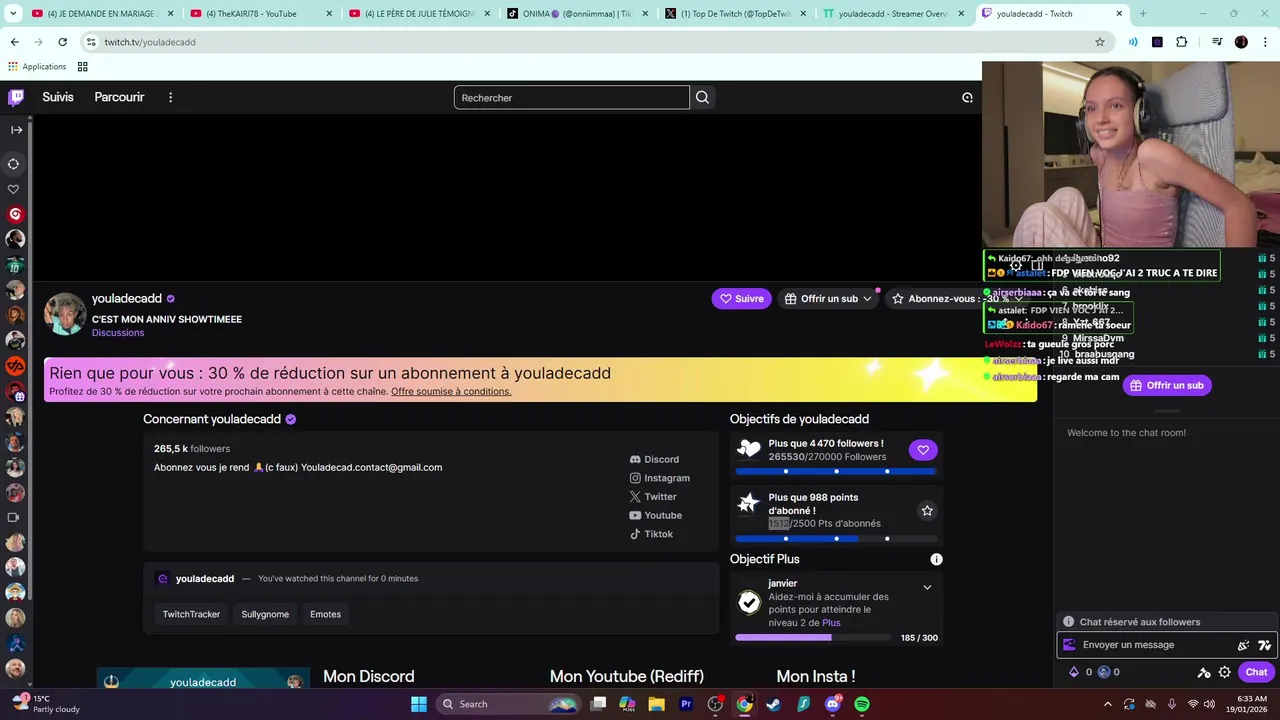The image size is (1280, 720).
Task: Open the chat moderation hammer icon
Action: pyautogui.click(x=1204, y=672)
